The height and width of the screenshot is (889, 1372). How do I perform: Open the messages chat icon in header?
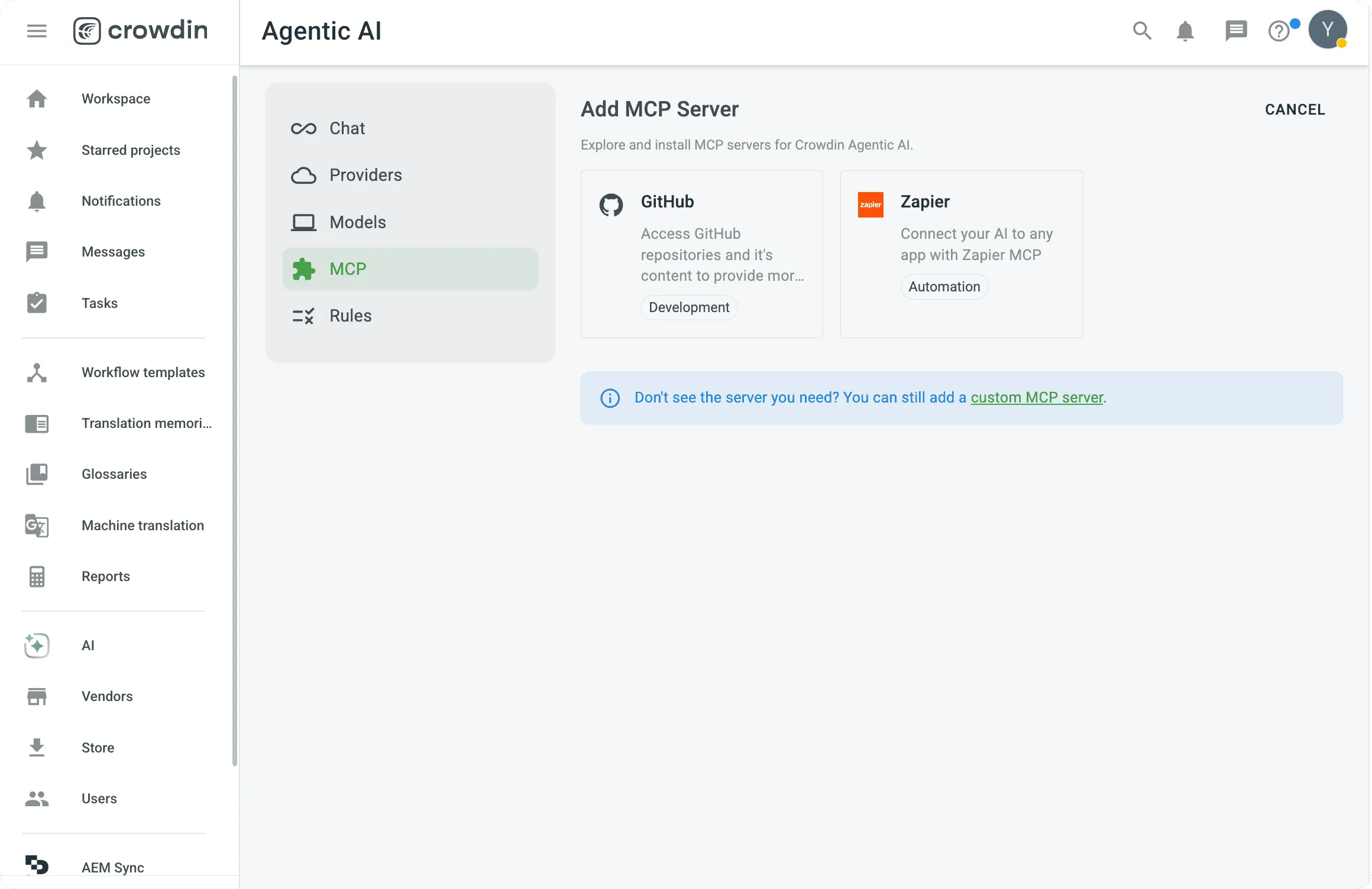(x=1235, y=31)
